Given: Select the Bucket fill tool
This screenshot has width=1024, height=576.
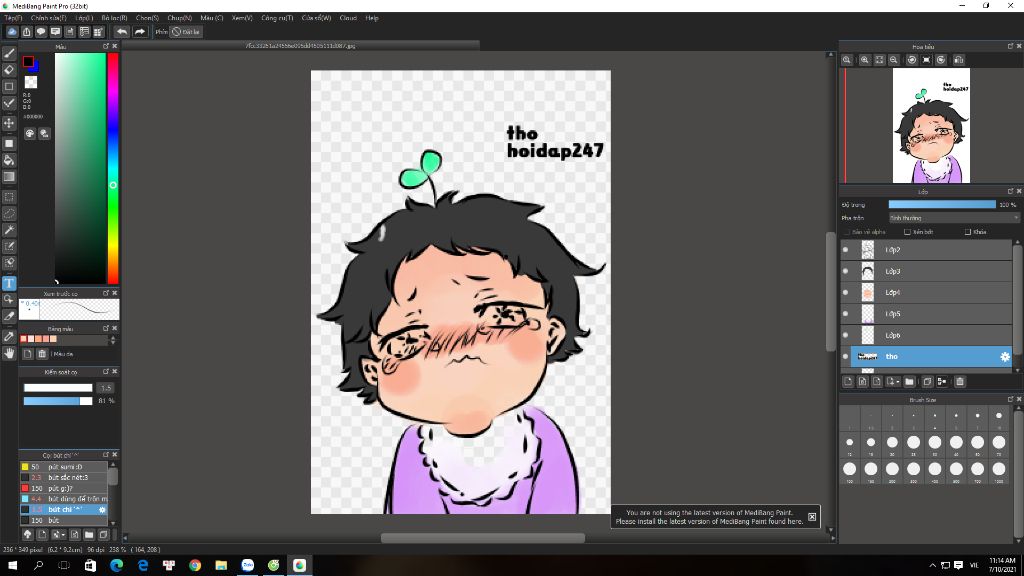Looking at the screenshot, I should [9, 160].
